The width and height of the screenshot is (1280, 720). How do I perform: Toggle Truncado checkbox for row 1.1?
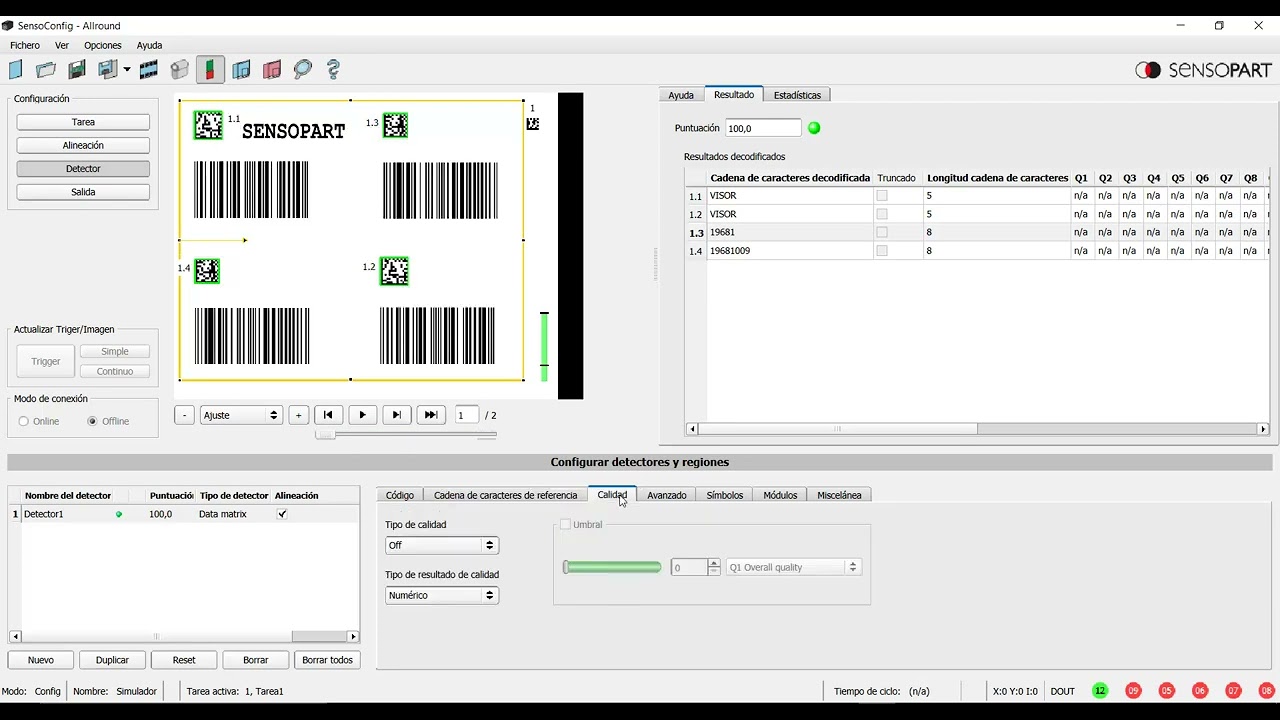[882, 196]
